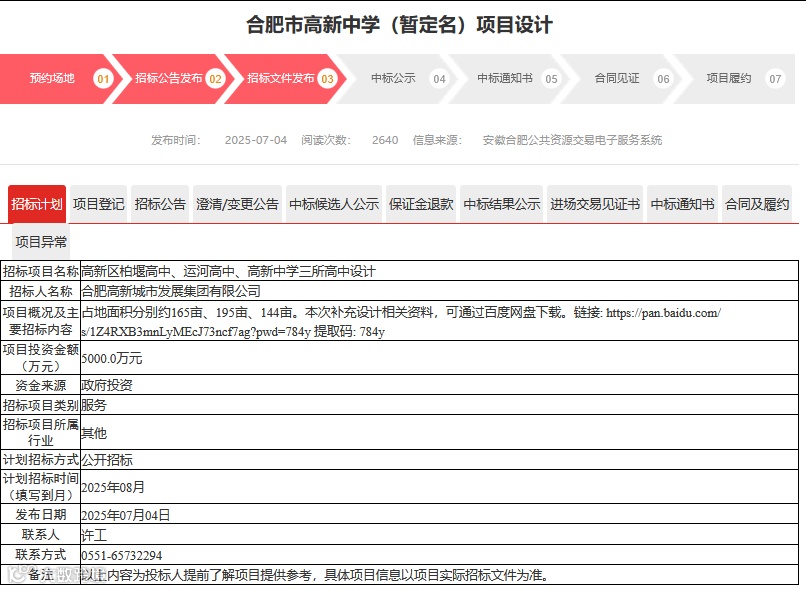The width and height of the screenshot is (806, 590).
Task: Click the 发布日期 row label
Action: (x=41, y=514)
